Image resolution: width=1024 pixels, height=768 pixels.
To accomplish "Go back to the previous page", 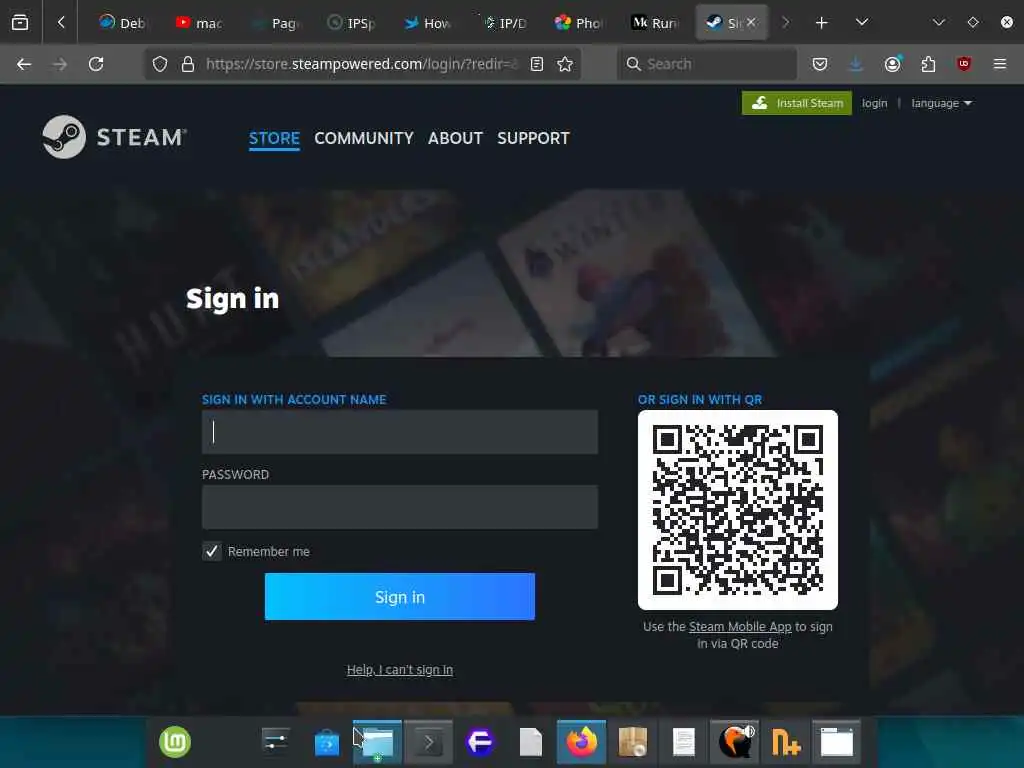I will (24, 64).
